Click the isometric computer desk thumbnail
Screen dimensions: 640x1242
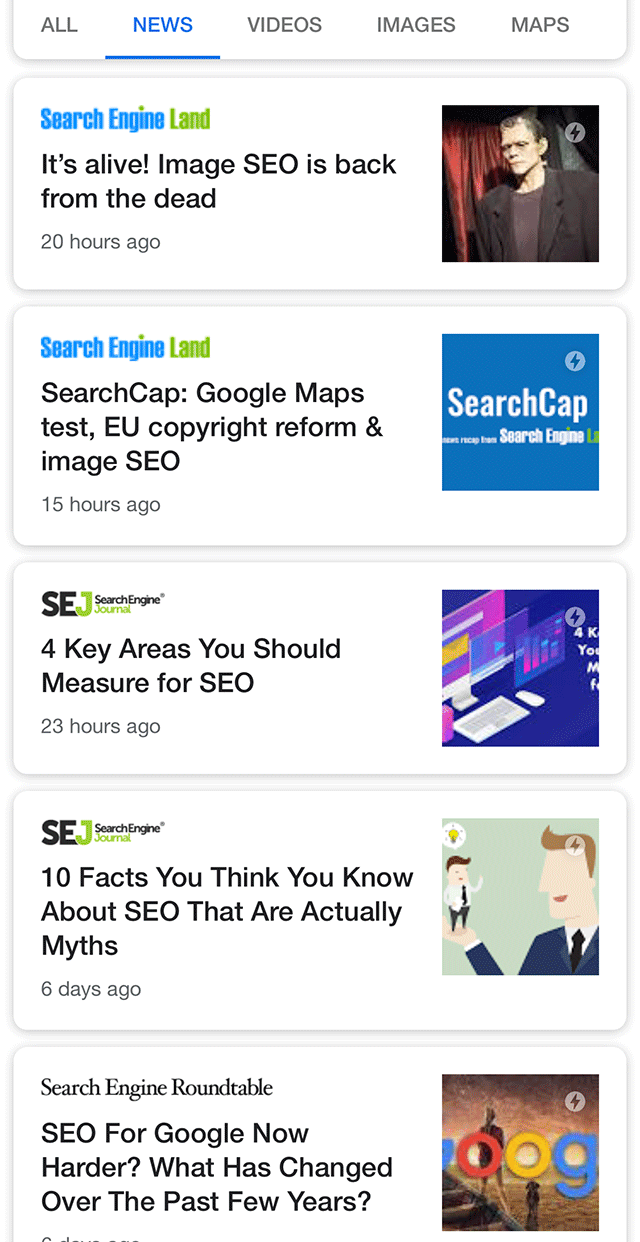(520, 668)
